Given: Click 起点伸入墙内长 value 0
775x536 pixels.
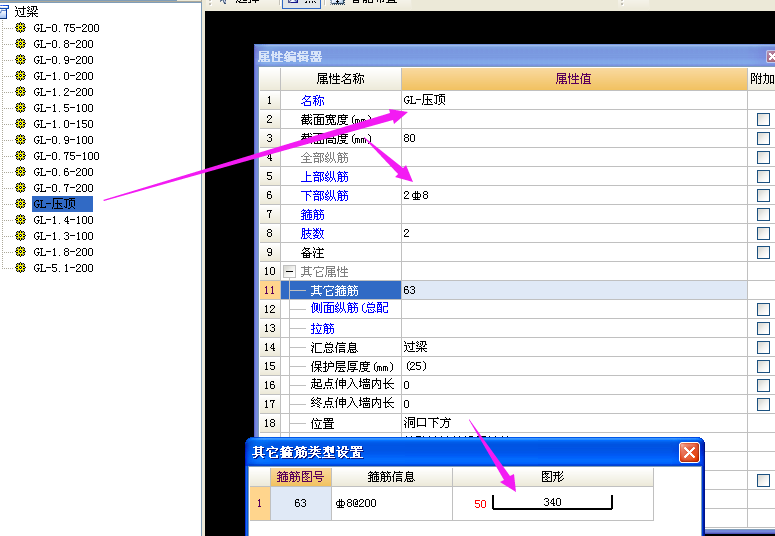Looking at the screenshot, I should 574,385.
